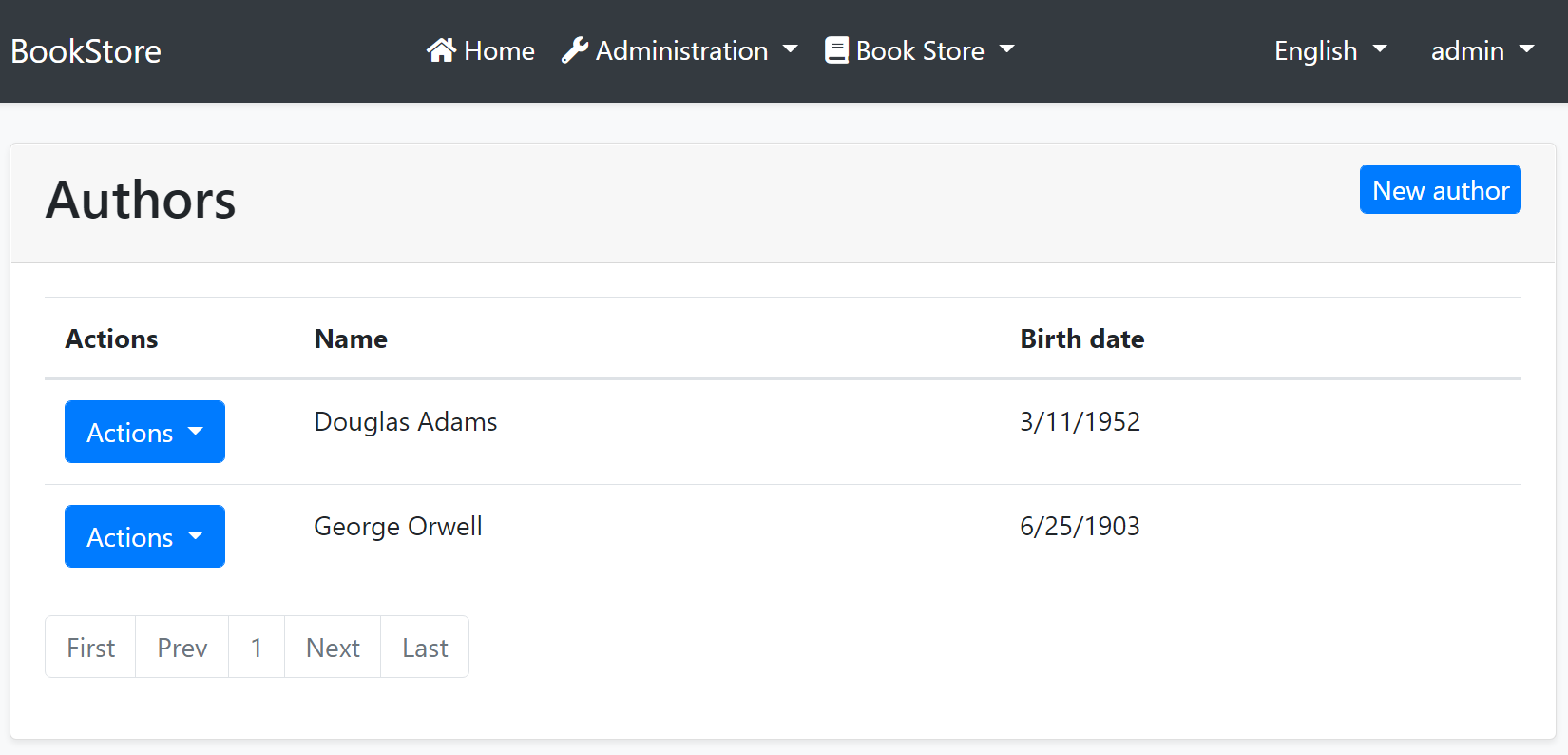
Task: Open the admin user dropdown
Action: (x=1481, y=50)
